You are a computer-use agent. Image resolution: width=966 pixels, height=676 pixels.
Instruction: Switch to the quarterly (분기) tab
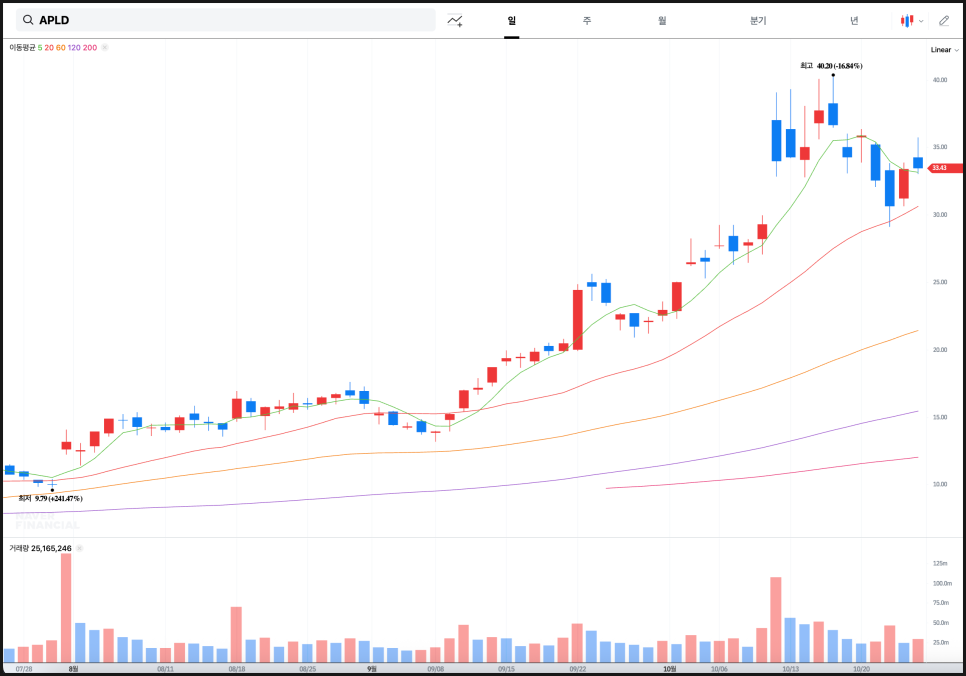click(x=757, y=20)
